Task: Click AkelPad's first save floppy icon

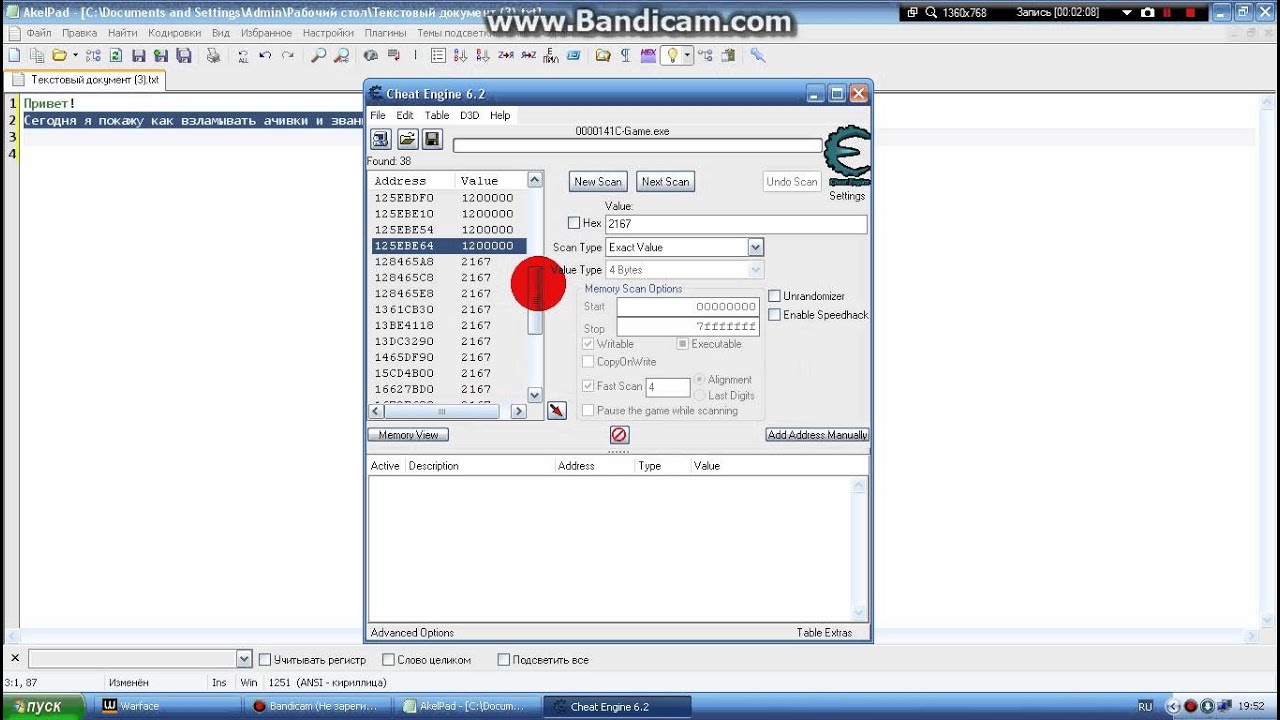Action: (x=139, y=55)
